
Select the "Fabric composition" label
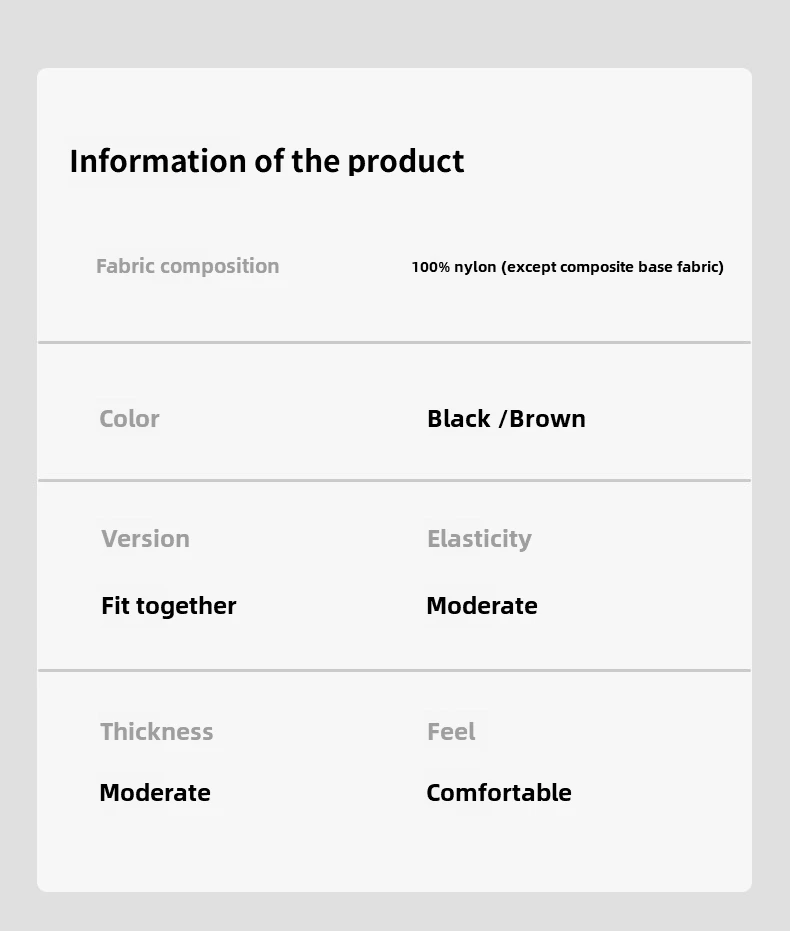187,266
